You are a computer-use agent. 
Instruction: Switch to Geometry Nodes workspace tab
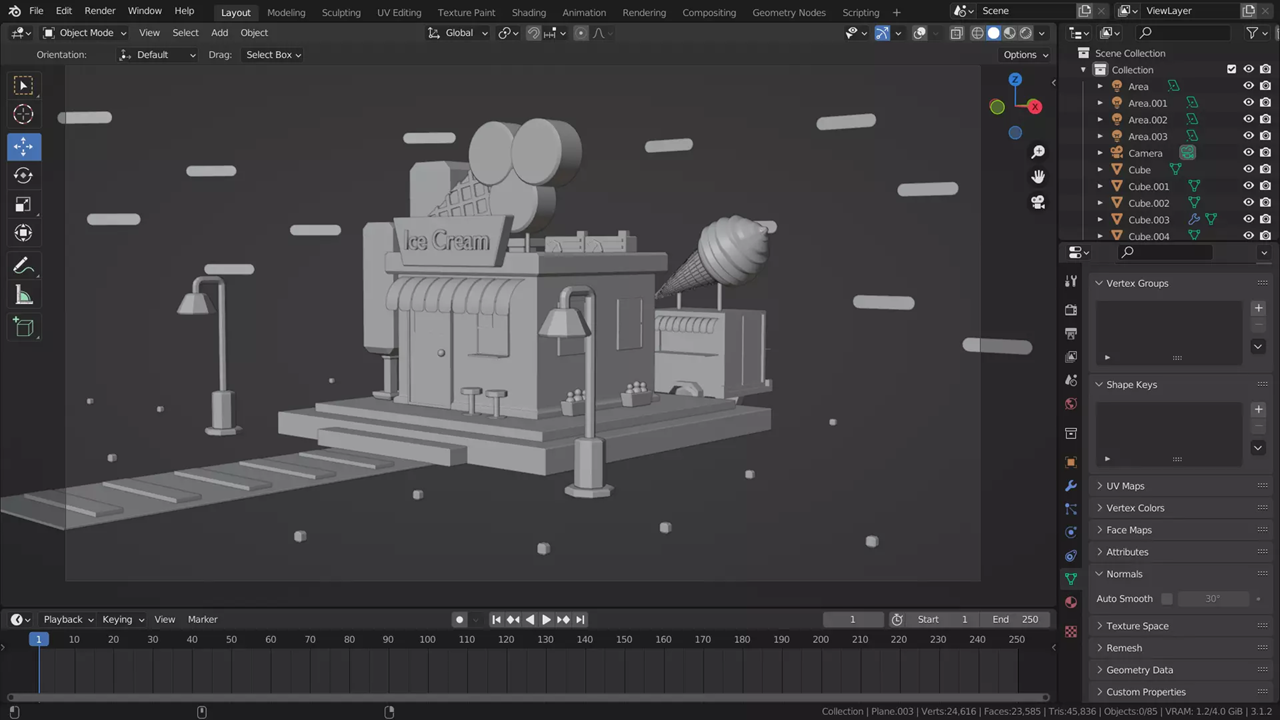pyautogui.click(x=789, y=12)
